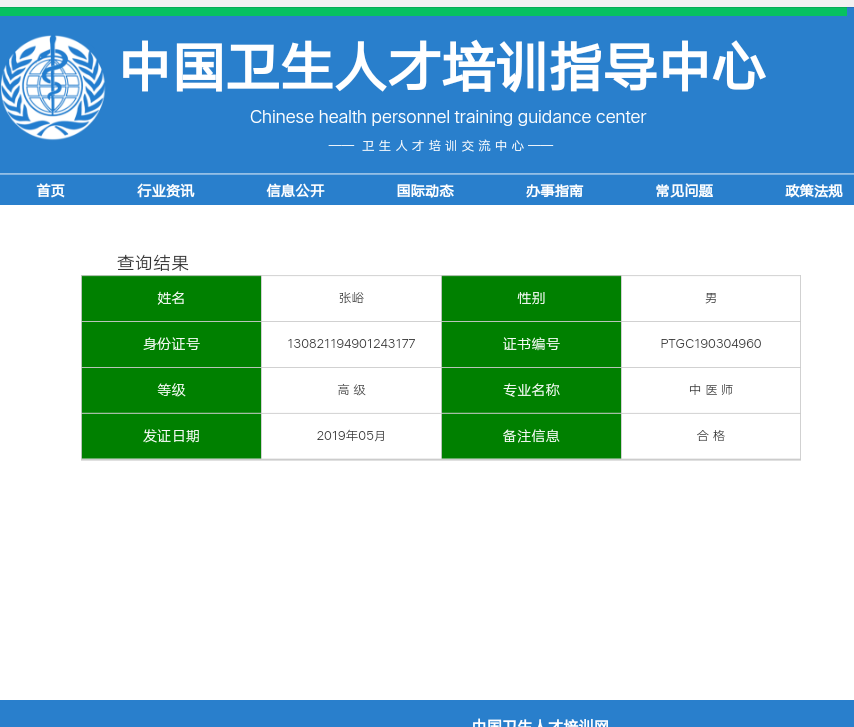Select the 性别 header cell
The height and width of the screenshot is (727, 854).
(x=531, y=298)
